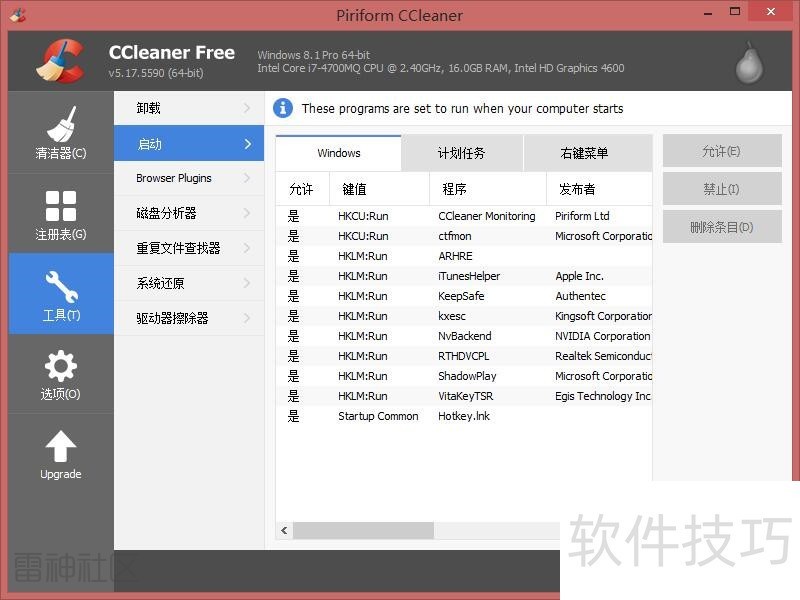Click the 工具 wrench icon in sidebar

pos(60,285)
